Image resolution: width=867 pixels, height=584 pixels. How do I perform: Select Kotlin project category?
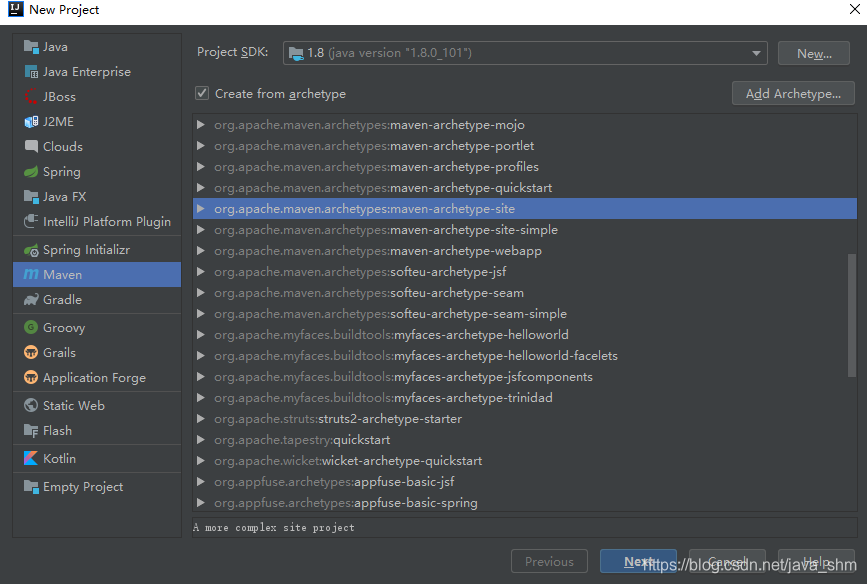click(x=97, y=458)
